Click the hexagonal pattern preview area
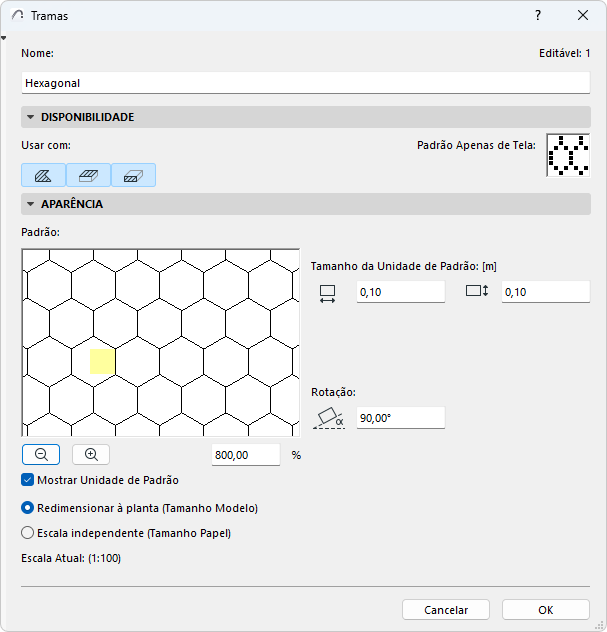The width and height of the screenshot is (607, 632). click(x=161, y=343)
